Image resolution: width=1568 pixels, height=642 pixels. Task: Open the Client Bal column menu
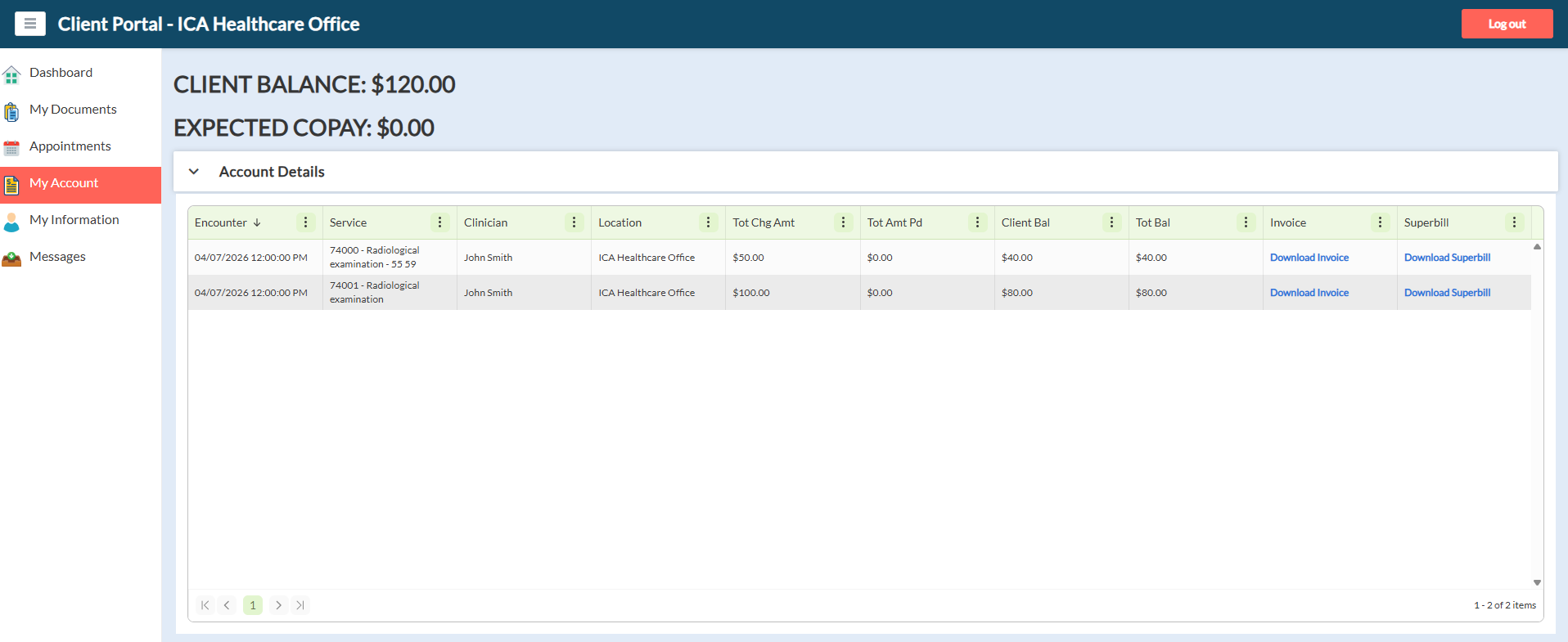(x=1111, y=222)
